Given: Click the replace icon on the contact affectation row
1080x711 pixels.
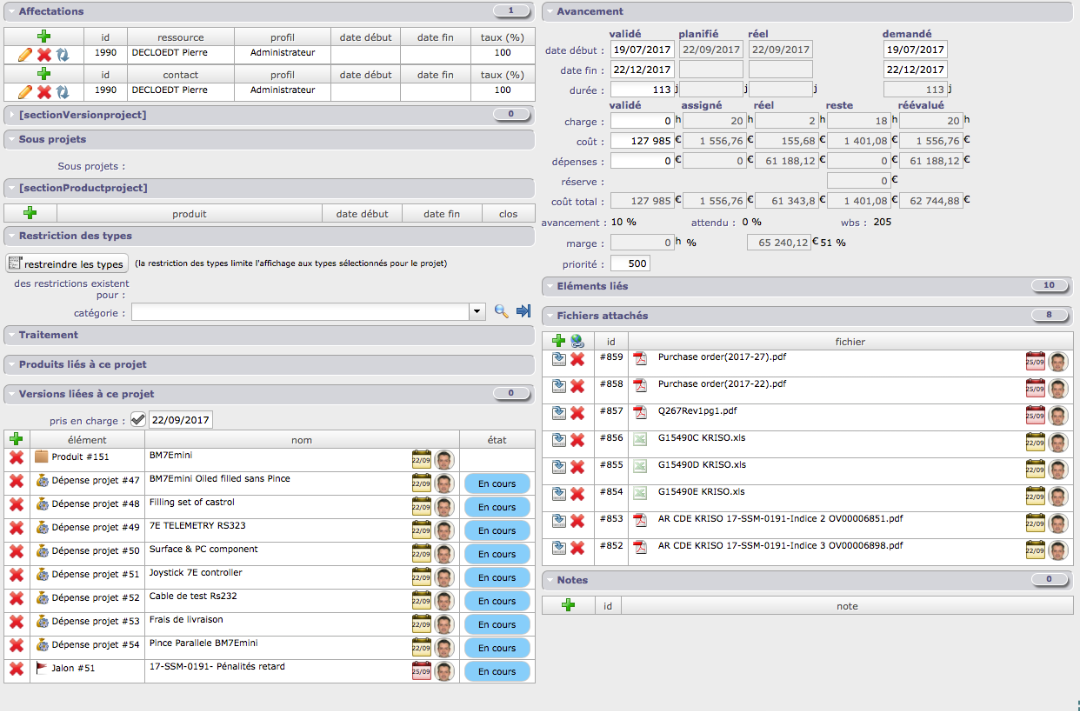Looking at the screenshot, I should 62,92.
